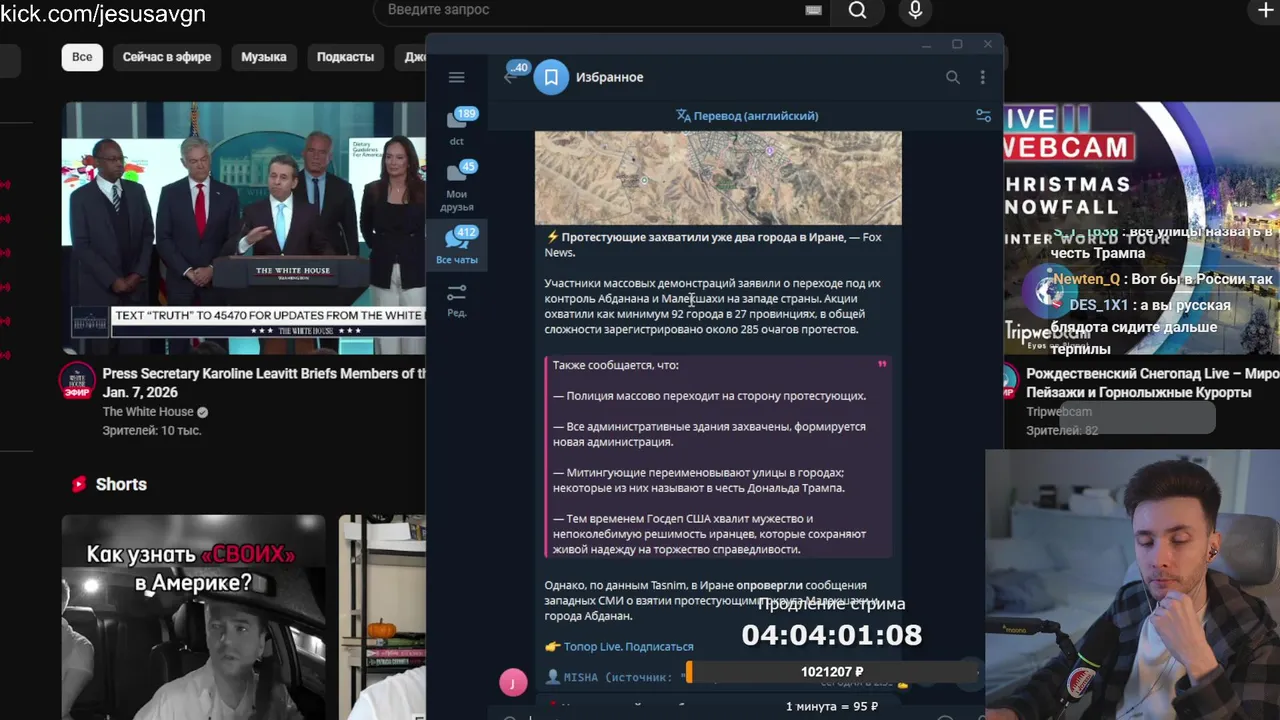Select the Все filter chip
Screen dimensions: 1280x720
82,57
